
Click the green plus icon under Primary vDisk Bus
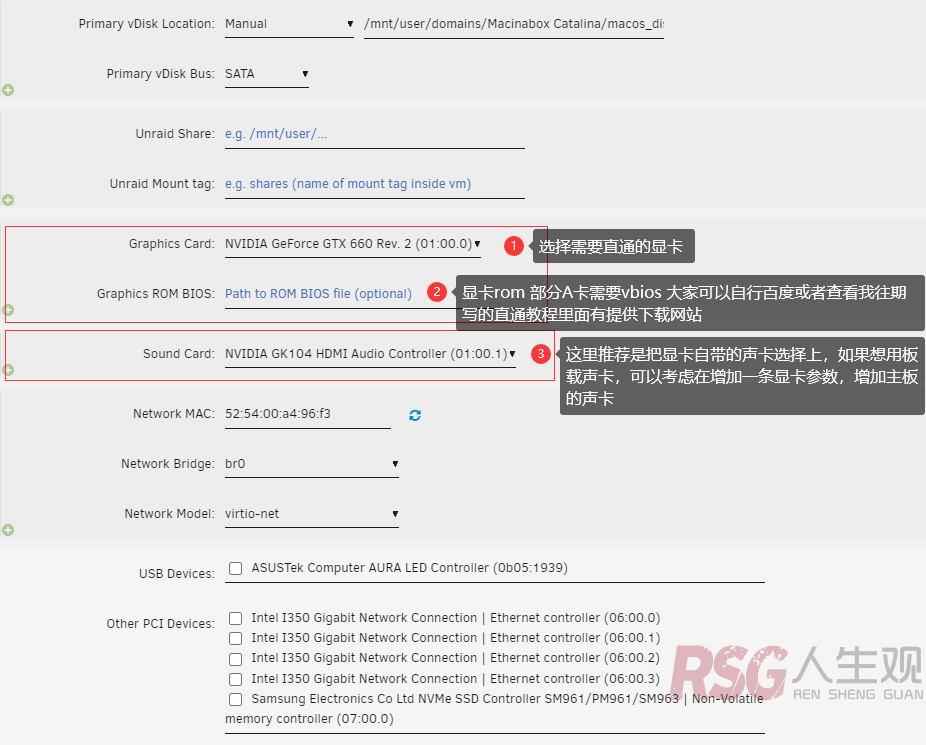[x=8, y=90]
